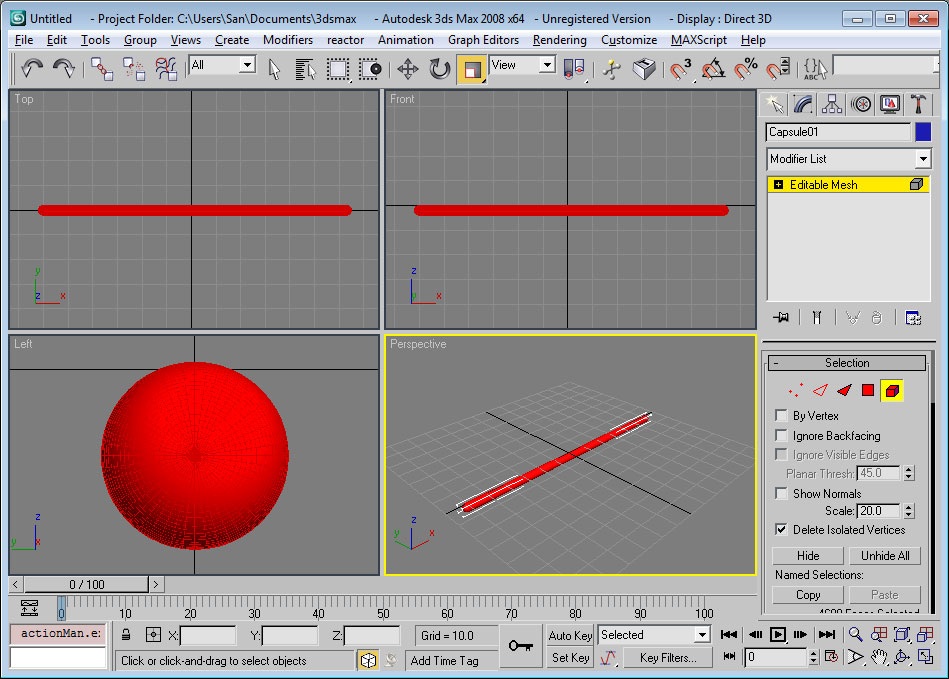Toggle Select and Manipulate tool

(x=612, y=68)
